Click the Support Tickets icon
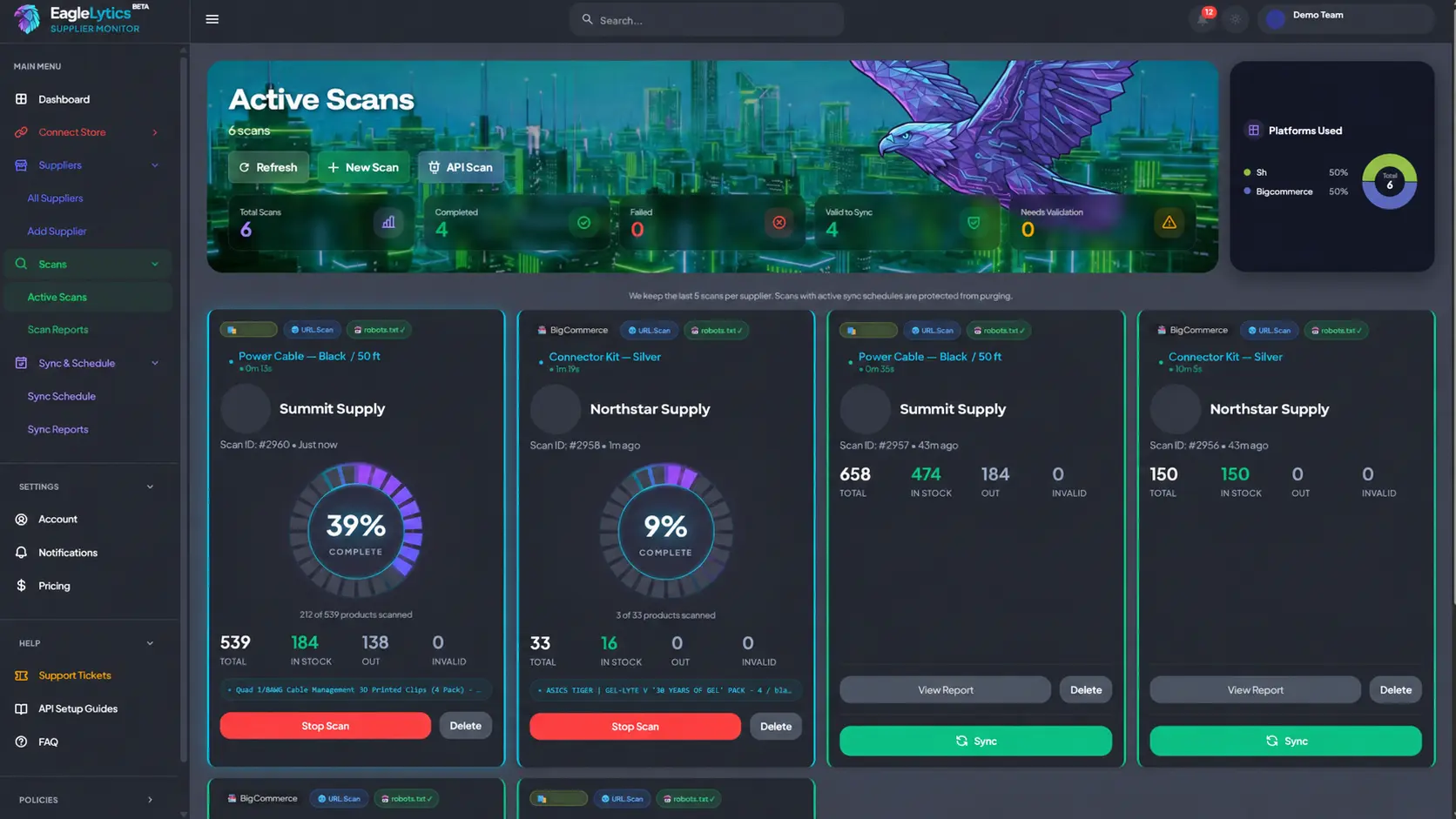The width and height of the screenshot is (1456, 819). point(21,675)
